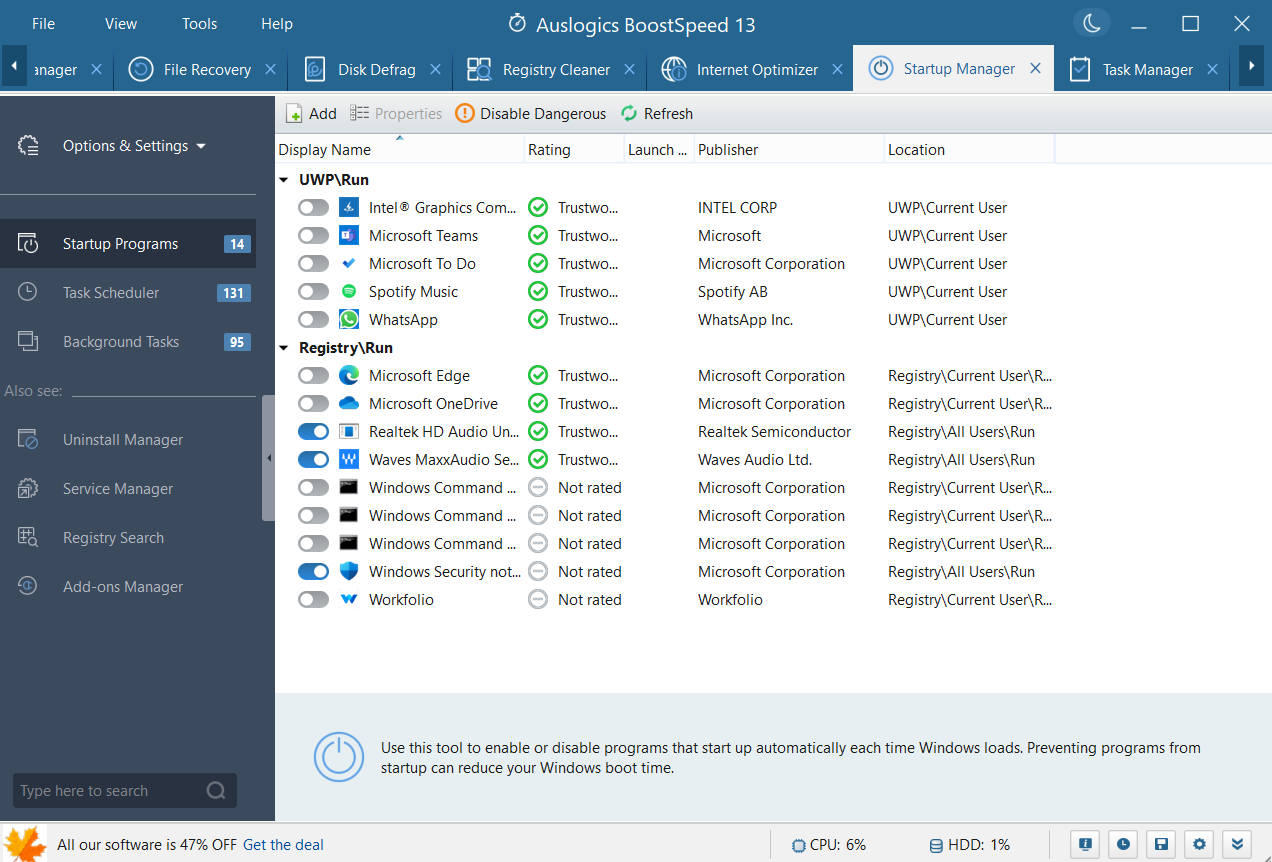Image resolution: width=1272 pixels, height=862 pixels.
Task: Enable Intel Graphics Command startup toggle
Action: coord(314,208)
